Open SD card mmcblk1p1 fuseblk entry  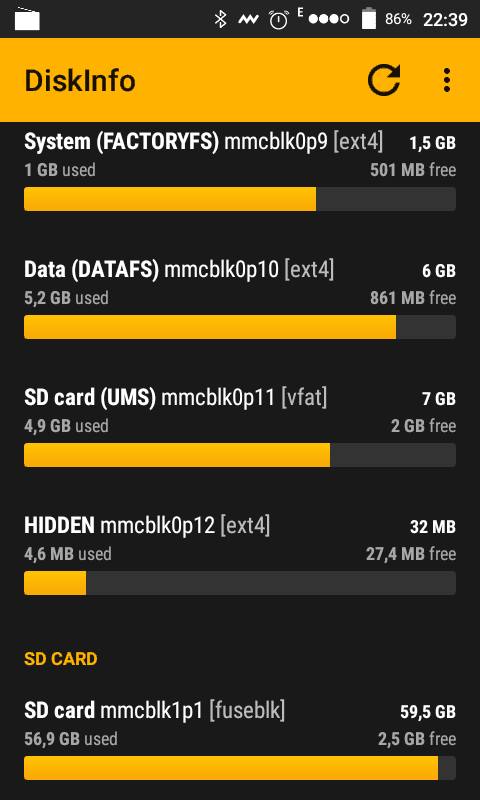click(240, 740)
